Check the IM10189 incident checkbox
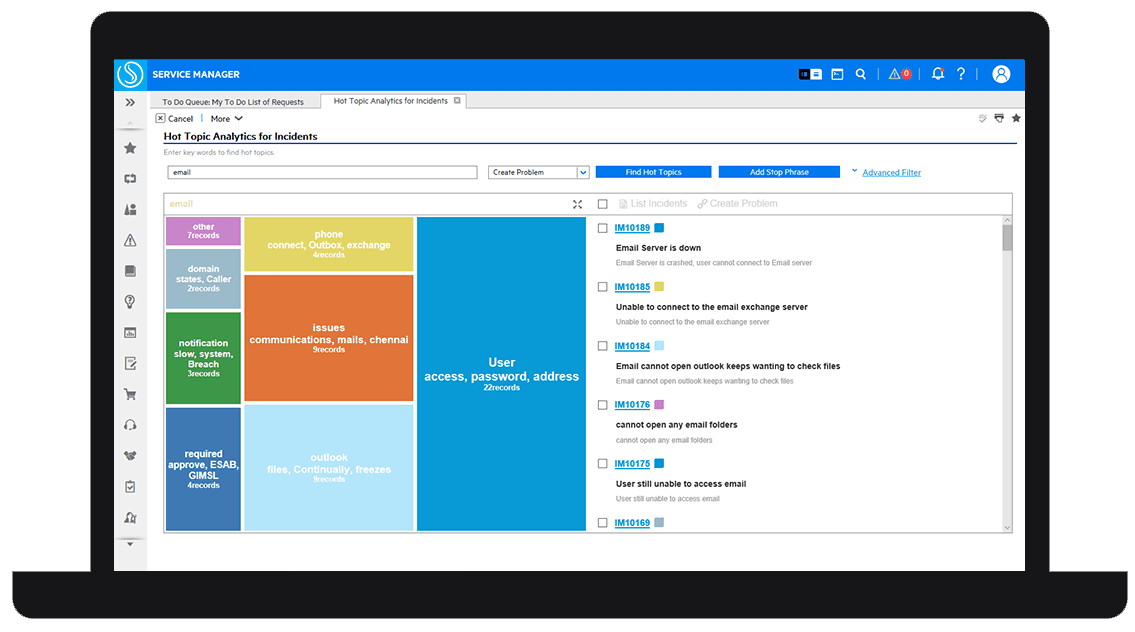Screen dimensions: 1135x632 pyautogui.click(x=602, y=228)
